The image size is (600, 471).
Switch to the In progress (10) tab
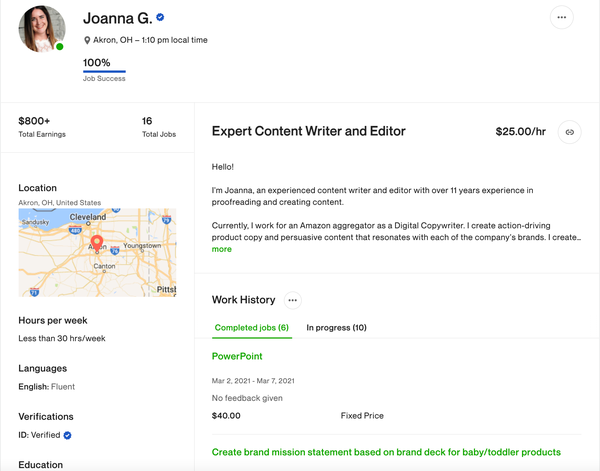pyautogui.click(x=336, y=327)
